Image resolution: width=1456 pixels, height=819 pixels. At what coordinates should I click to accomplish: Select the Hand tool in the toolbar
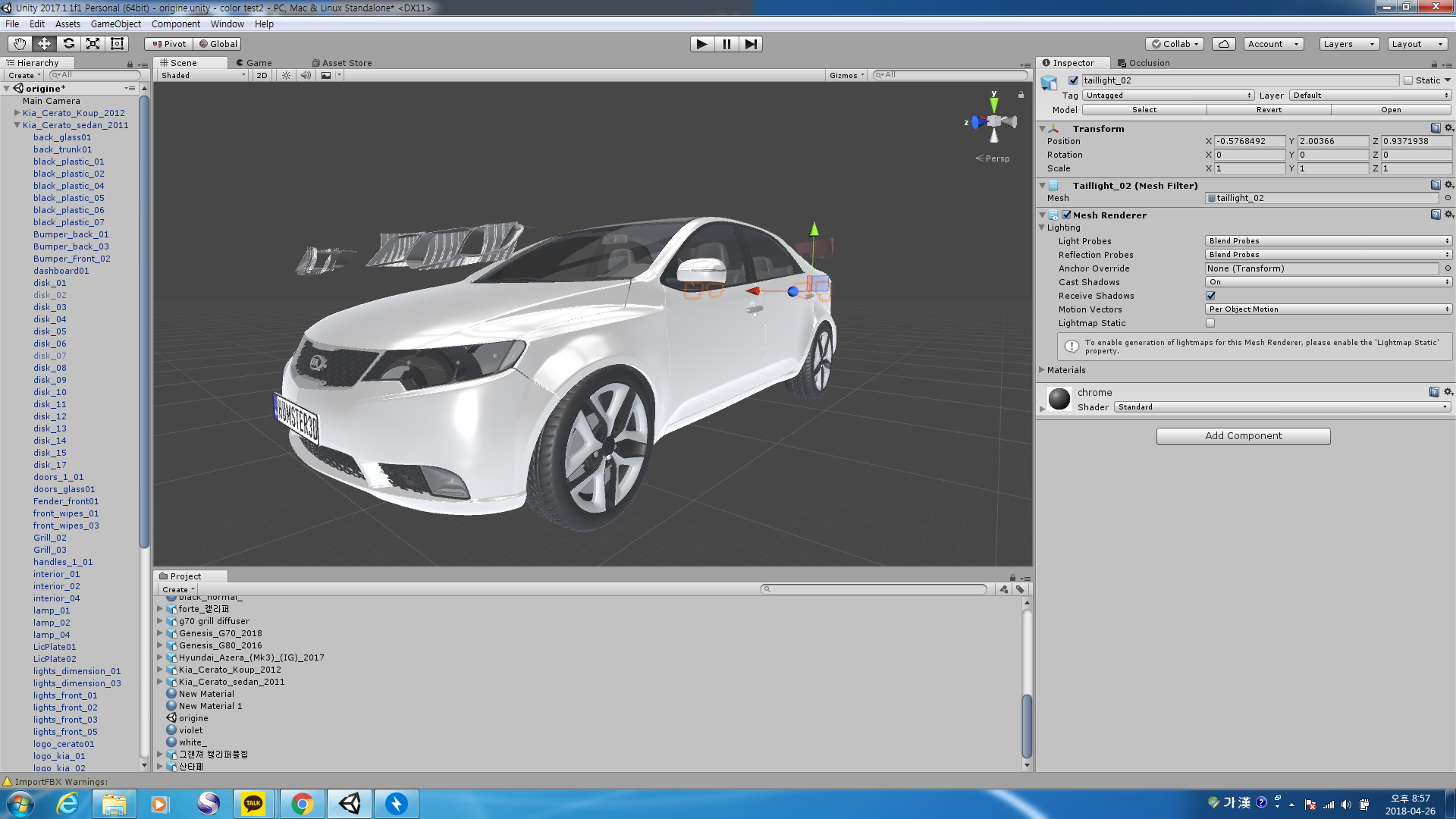(x=20, y=44)
